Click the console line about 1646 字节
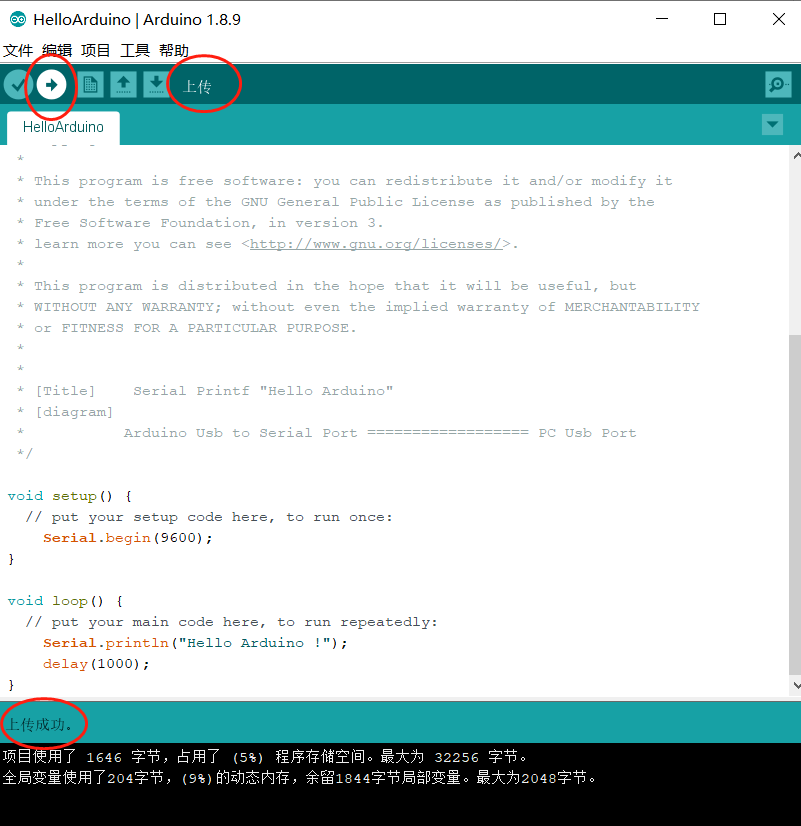801x826 pixels. [x=264, y=758]
